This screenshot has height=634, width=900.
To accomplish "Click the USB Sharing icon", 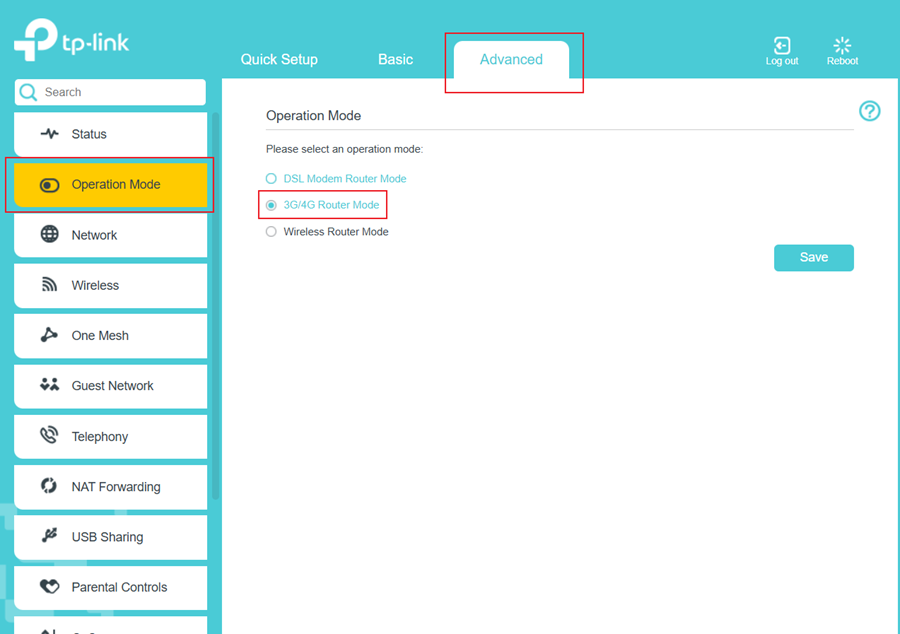I will 49,536.
